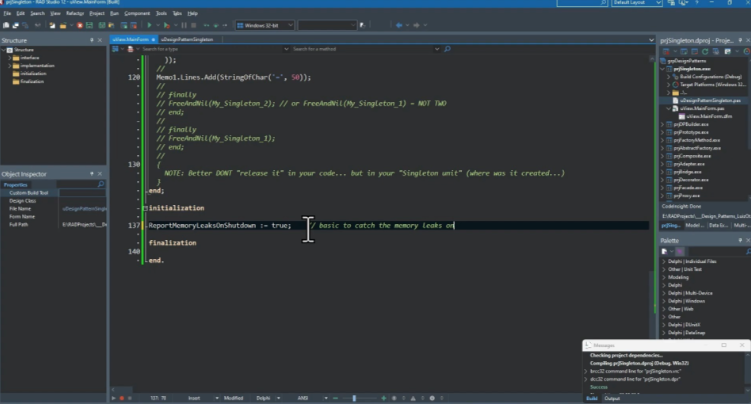Image resolution: width=751 pixels, height=404 pixels.
Task: Open the Windows 32-bit platform dropdown
Action: (270, 27)
